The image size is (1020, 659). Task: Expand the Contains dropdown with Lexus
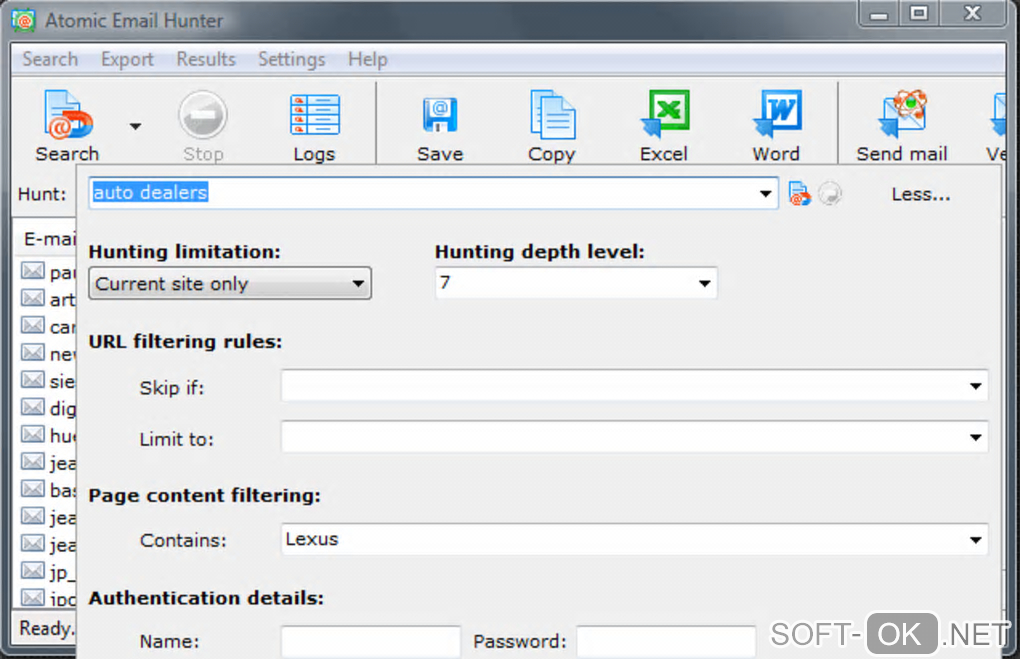[975, 539]
